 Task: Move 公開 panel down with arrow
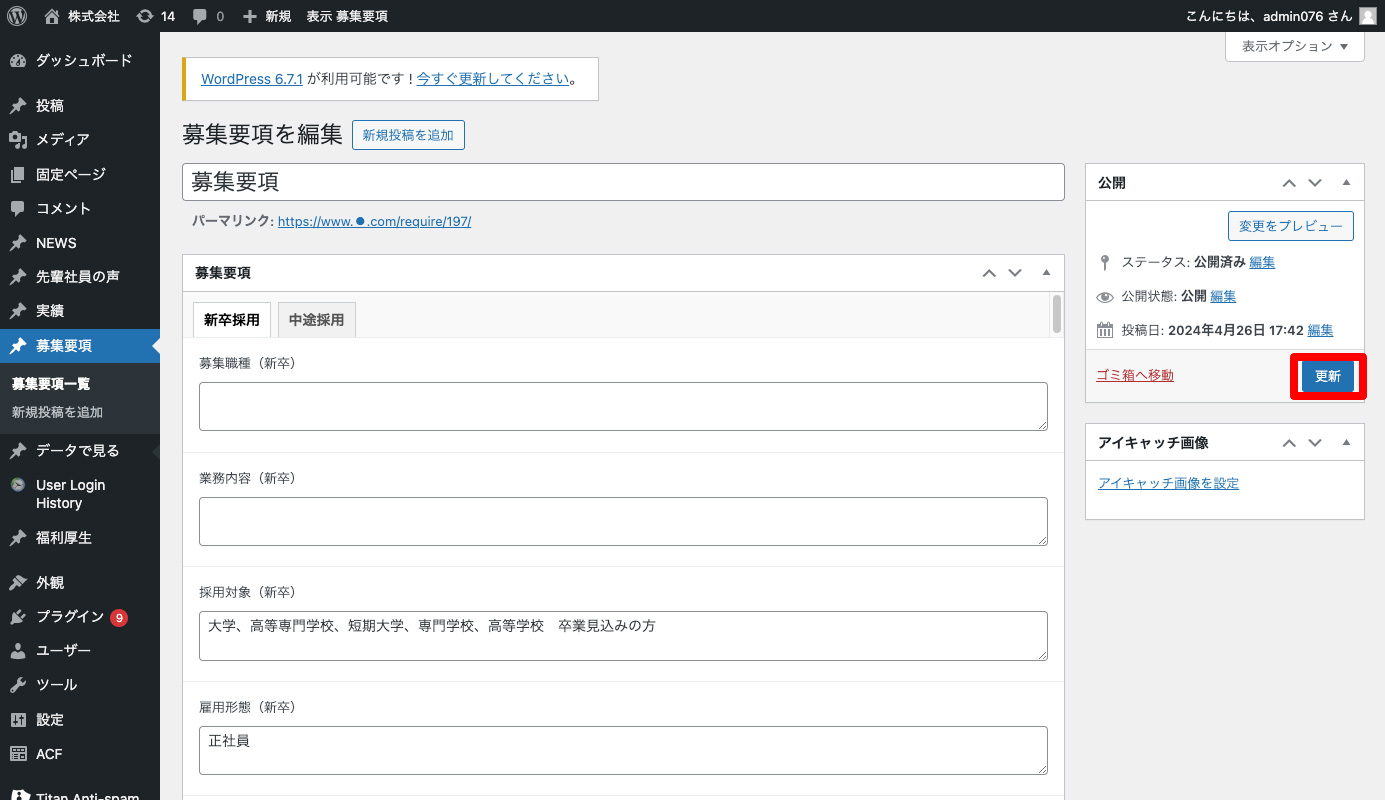point(1315,183)
